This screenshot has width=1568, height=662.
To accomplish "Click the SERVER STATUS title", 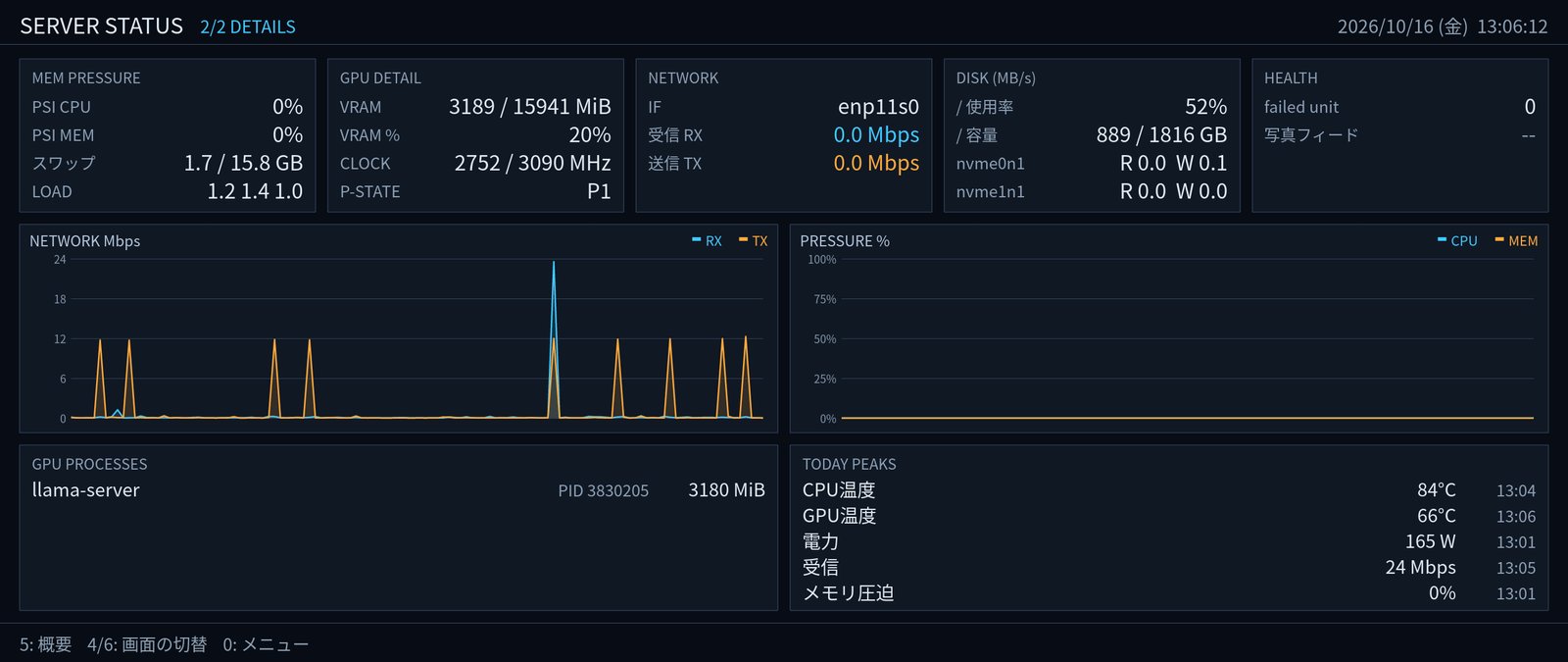I will click(x=101, y=26).
